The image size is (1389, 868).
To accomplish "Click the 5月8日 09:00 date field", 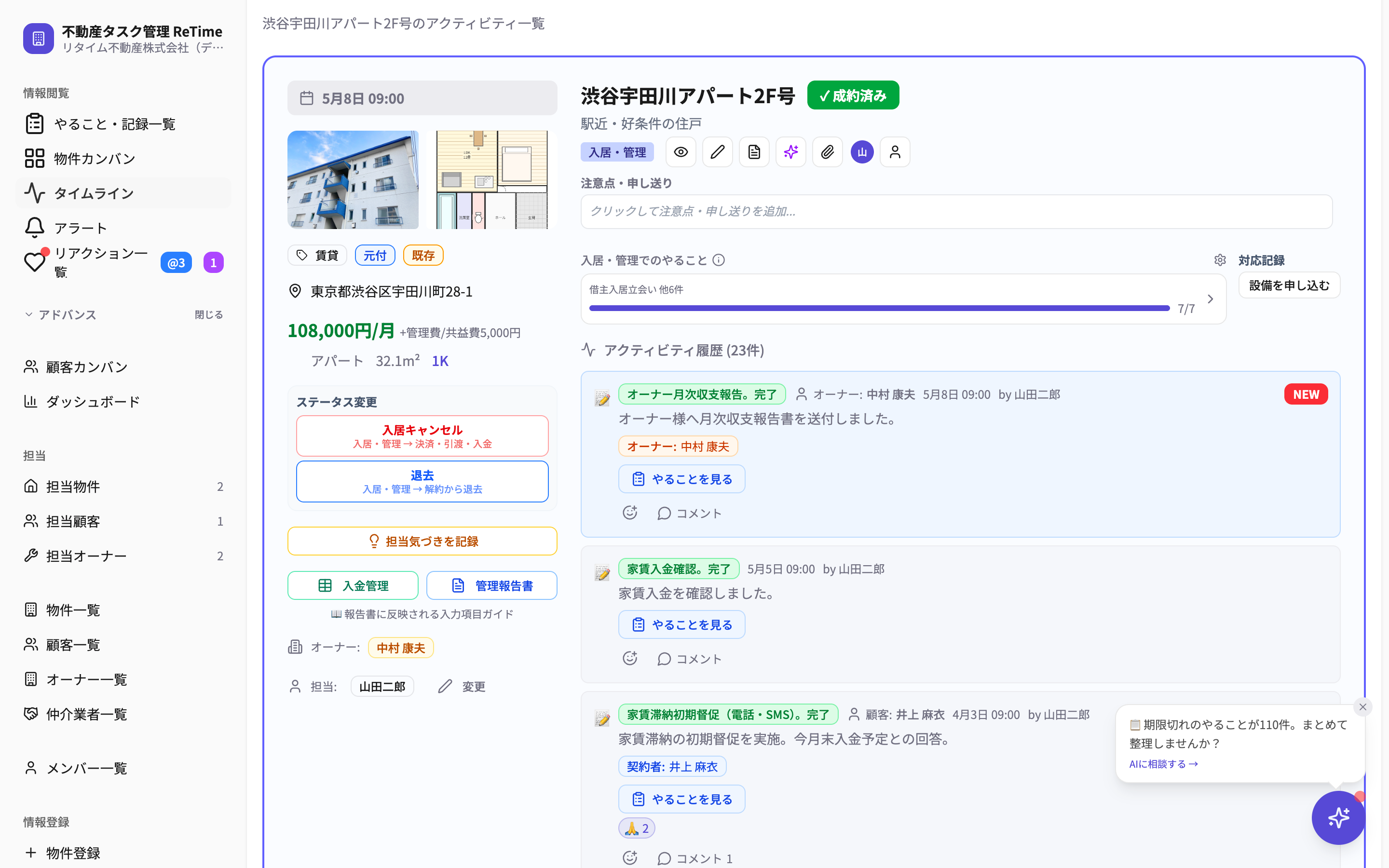I will tap(422, 98).
